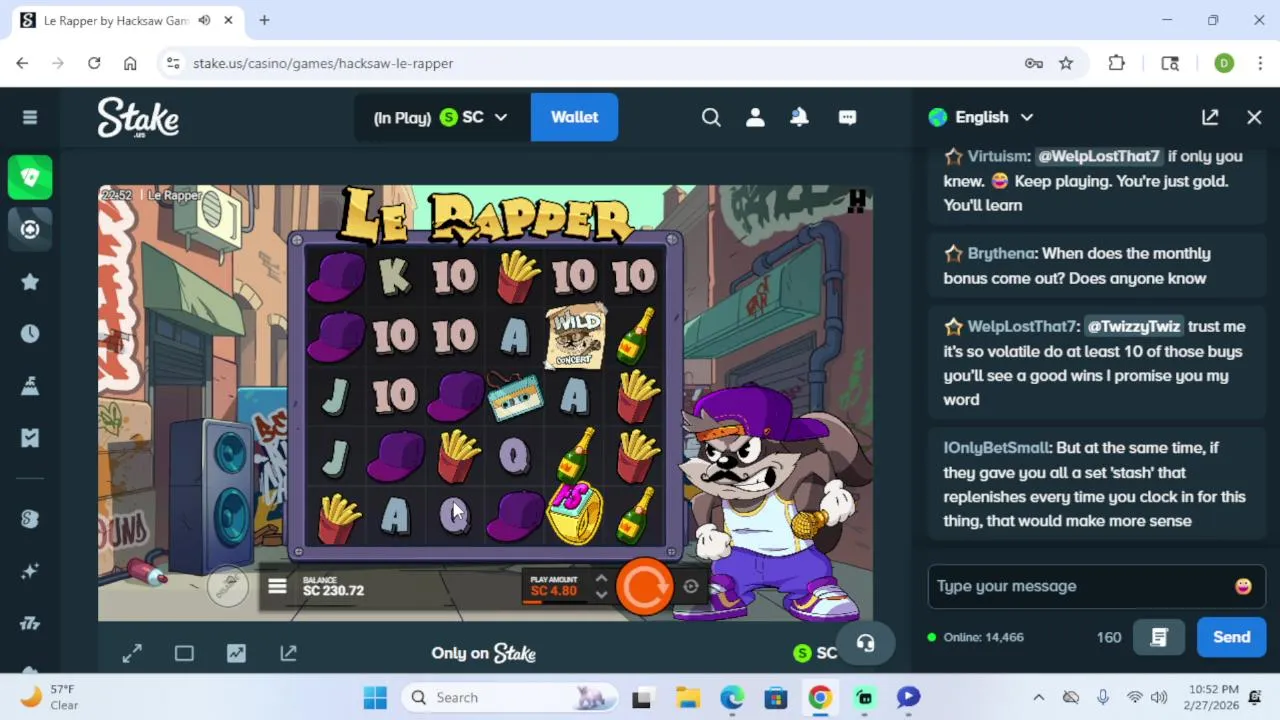Click the Stake logo
Image resolution: width=1280 pixels, height=720 pixels.
[x=138, y=117]
